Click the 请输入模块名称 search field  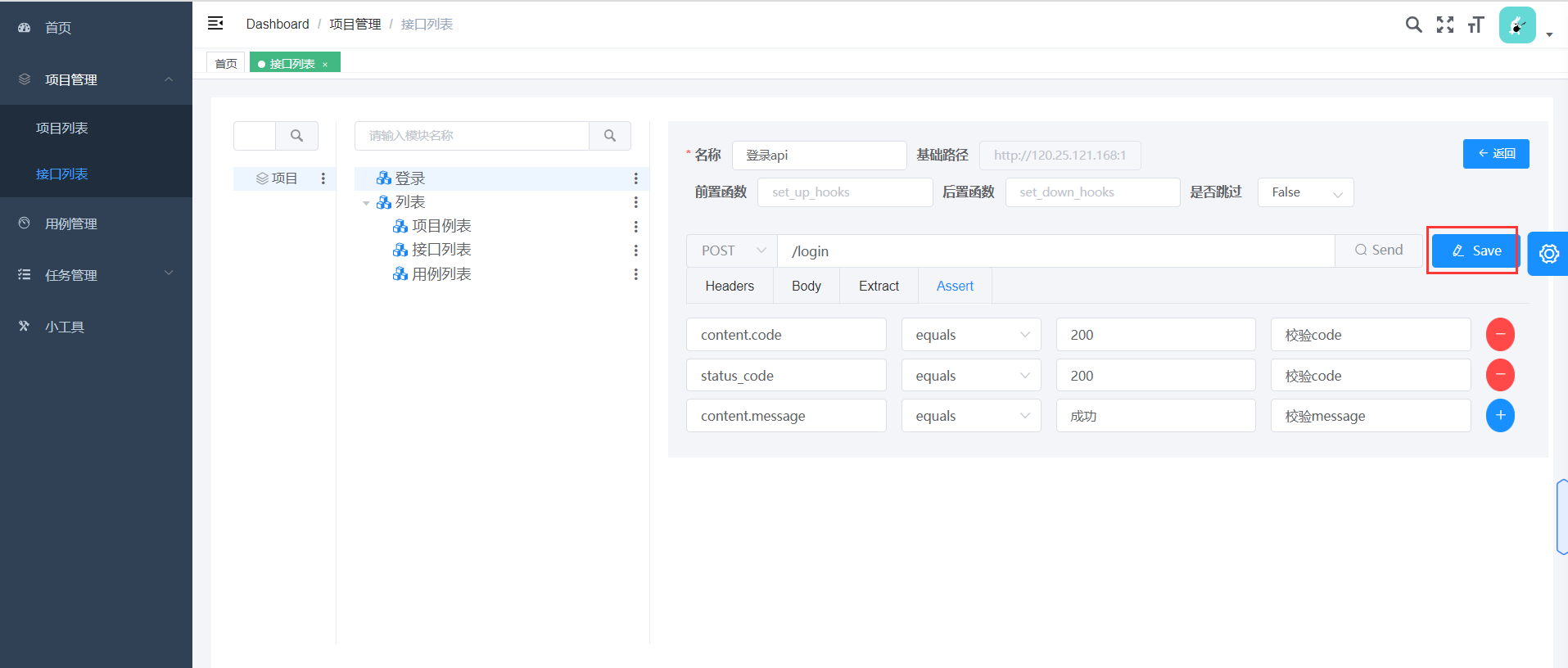tap(472, 136)
